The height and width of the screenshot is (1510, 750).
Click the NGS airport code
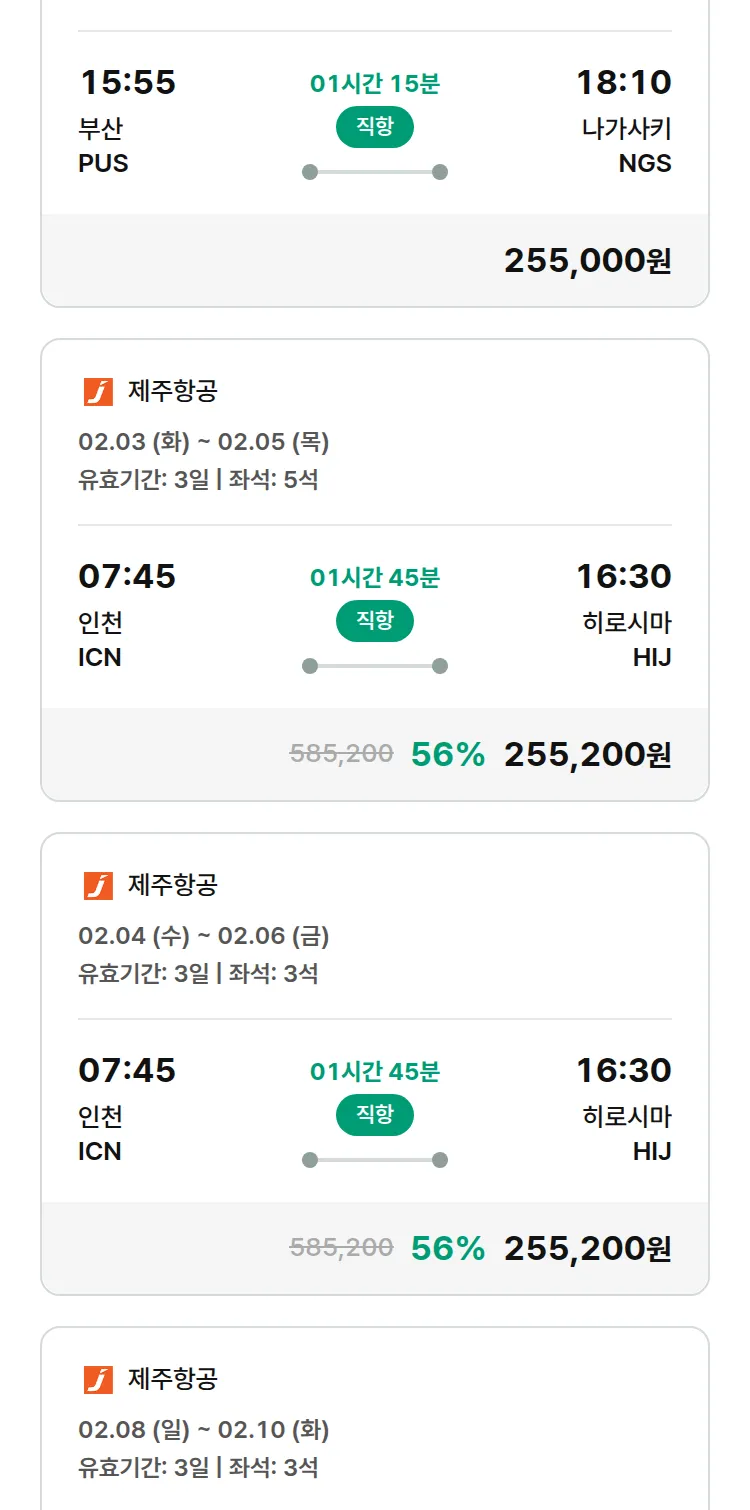(x=645, y=164)
